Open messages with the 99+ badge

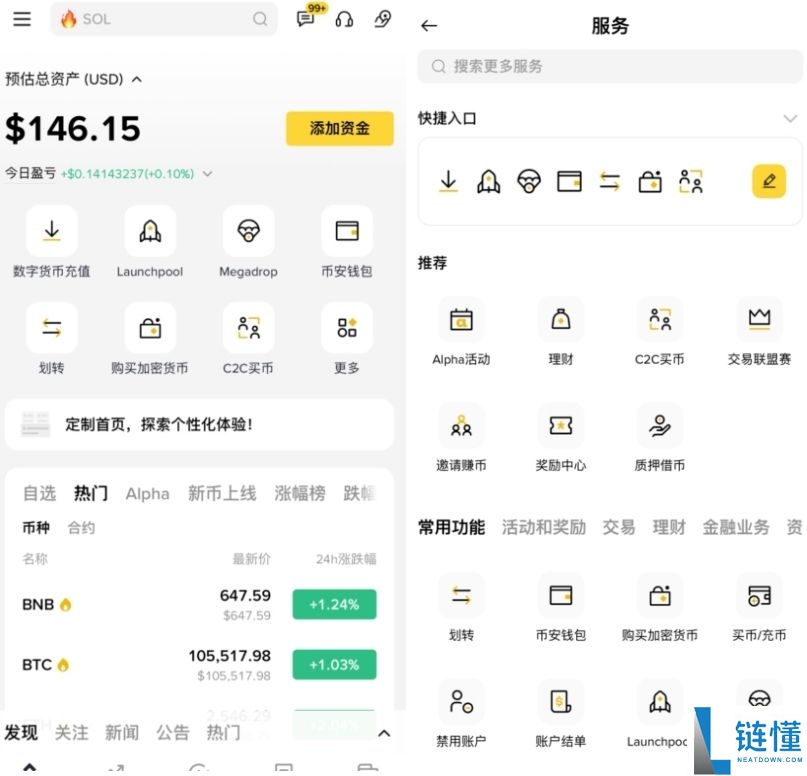[306, 19]
